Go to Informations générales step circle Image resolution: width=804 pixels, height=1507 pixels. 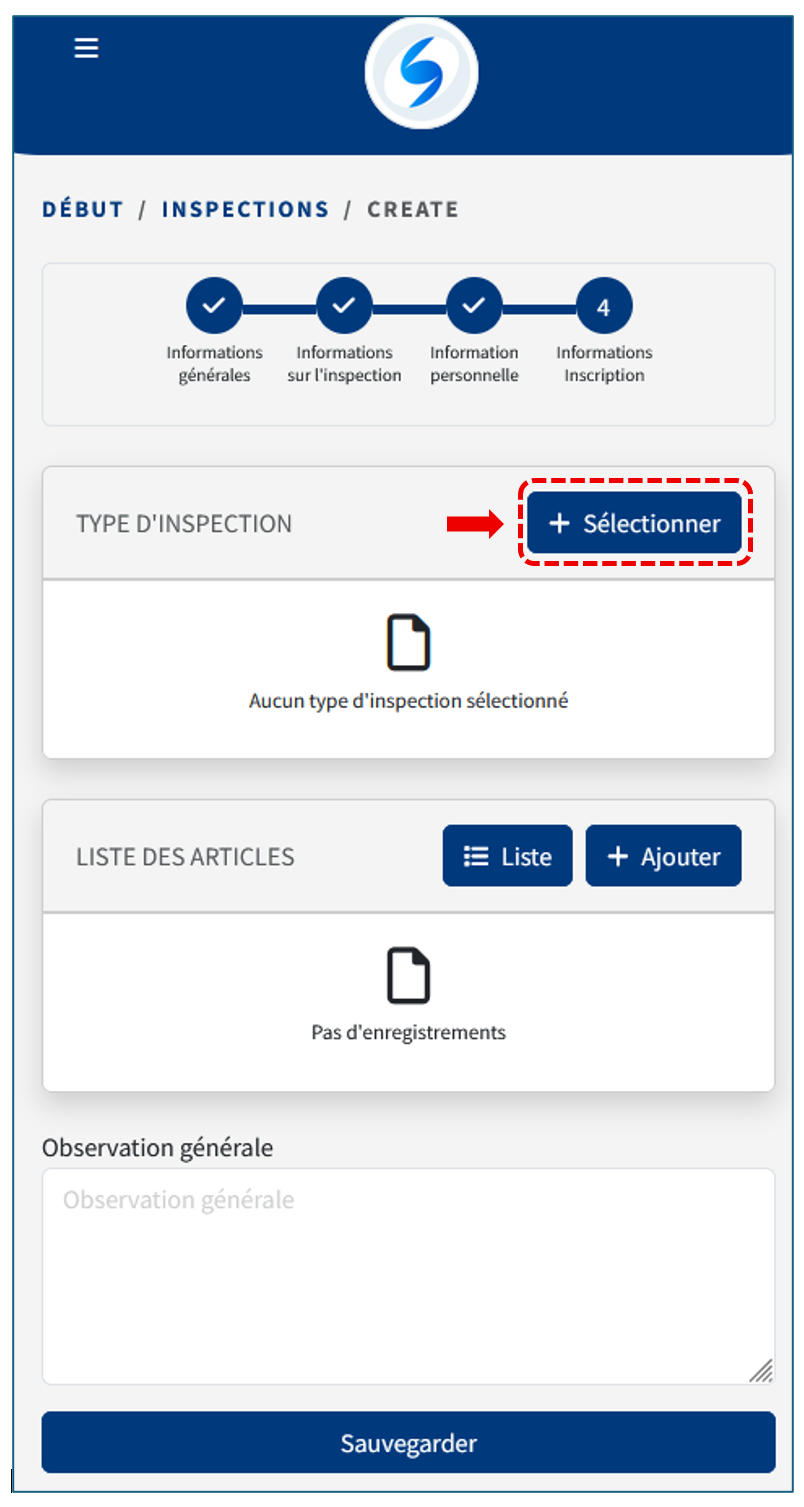214,306
